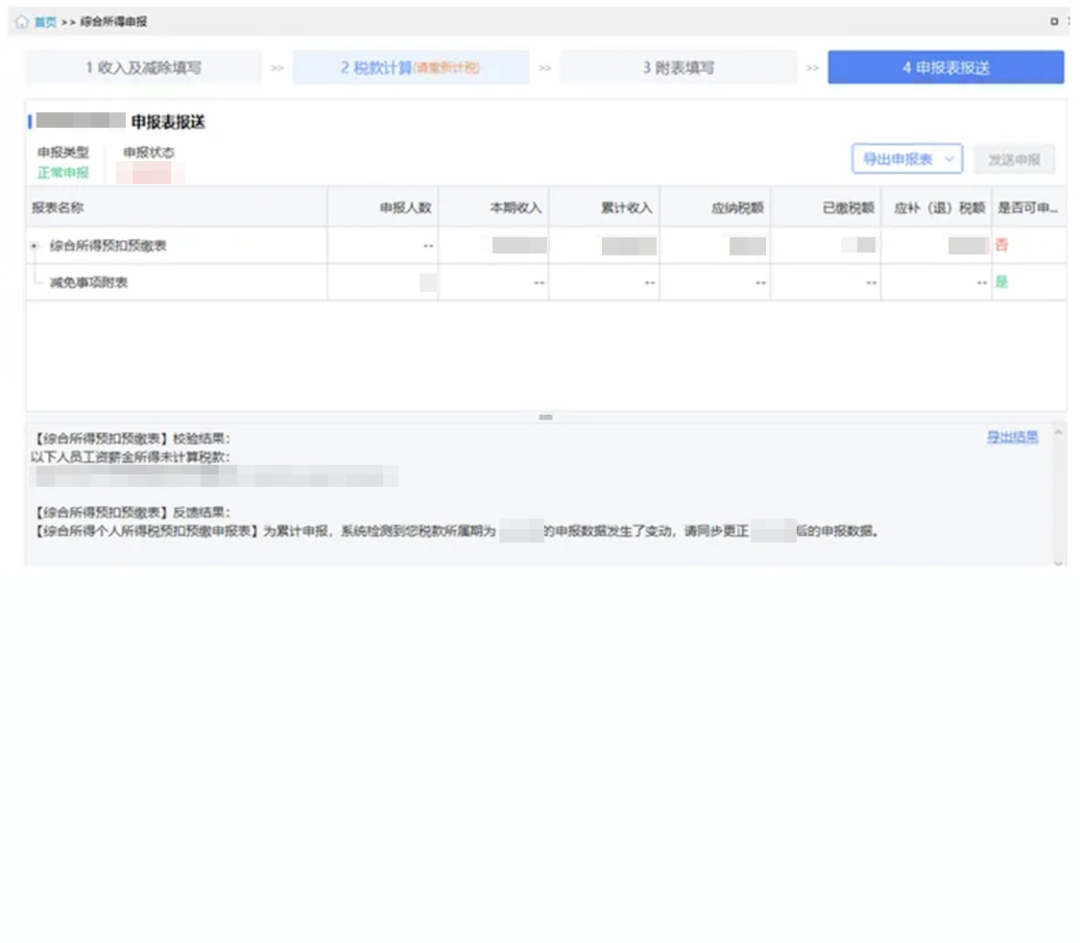Image resolution: width=1080 pixels, height=943 pixels.
Task: Click the 导出结果 link
Action: click(1012, 437)
